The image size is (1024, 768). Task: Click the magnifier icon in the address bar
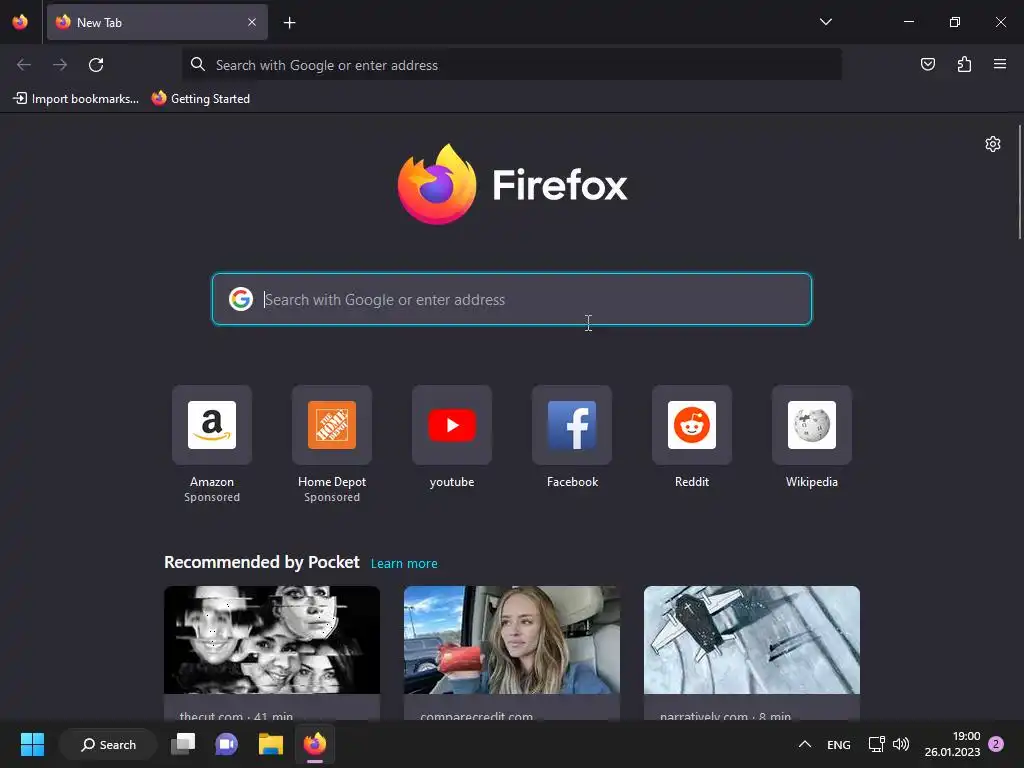click(x=197, y=64)
